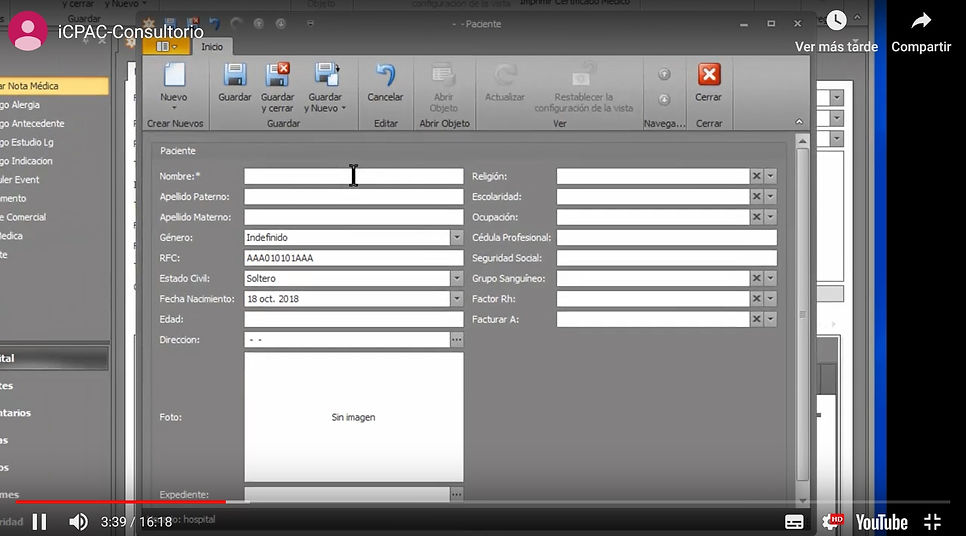Seek the red video progress bar
This screenshot has height=536, width=966.
[x=121, y=501]
